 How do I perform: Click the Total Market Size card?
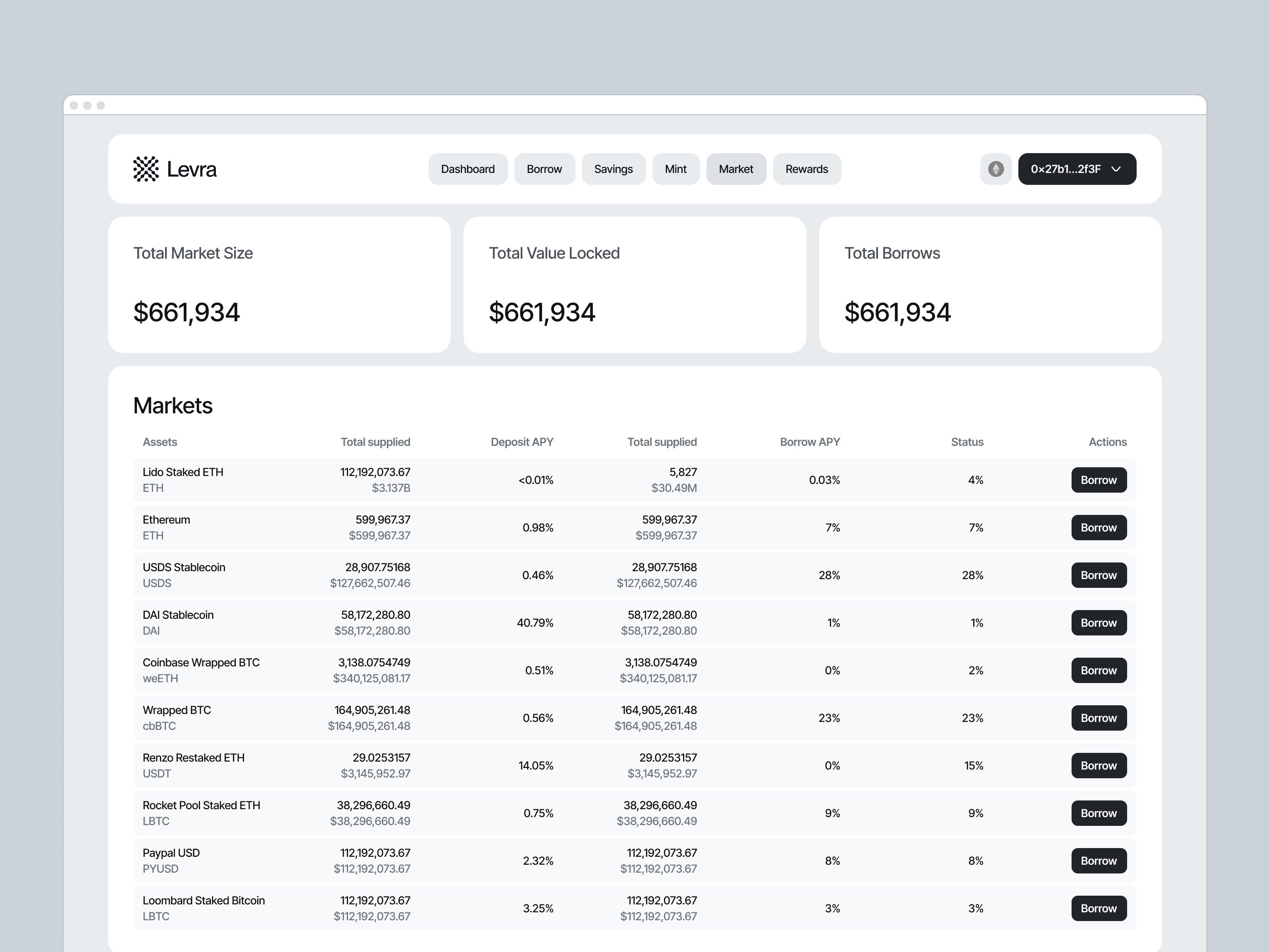(x=280, y=285)
